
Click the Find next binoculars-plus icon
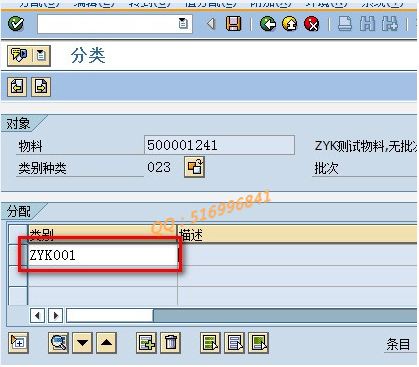tap(390, 24)
